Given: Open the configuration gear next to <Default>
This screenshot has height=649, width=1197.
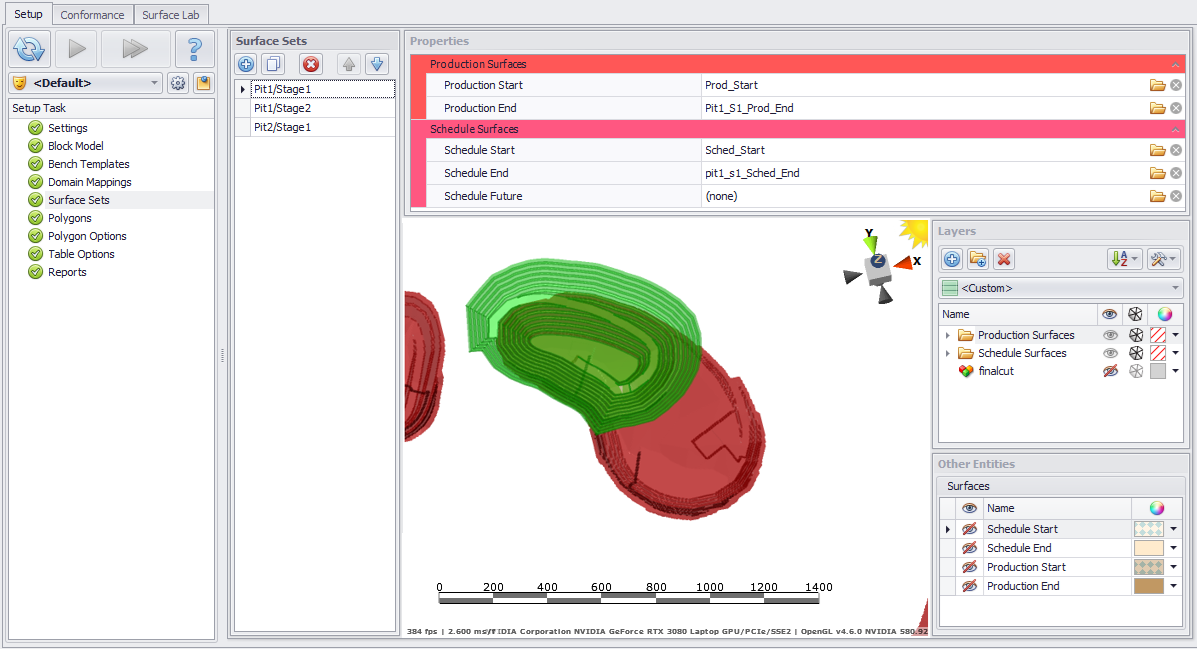Looking at the screenshot, I should [178, 83].
